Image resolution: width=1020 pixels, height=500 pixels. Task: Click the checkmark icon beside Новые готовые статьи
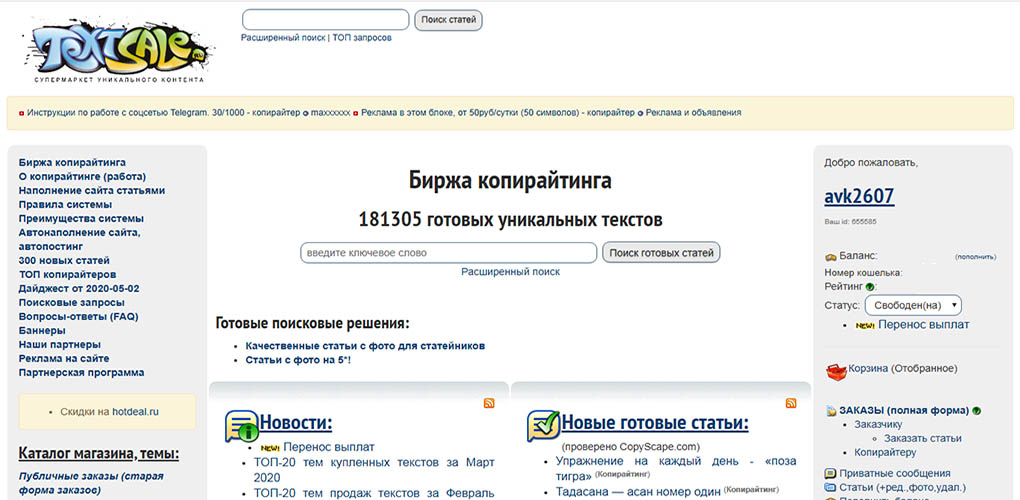(543, 426)
